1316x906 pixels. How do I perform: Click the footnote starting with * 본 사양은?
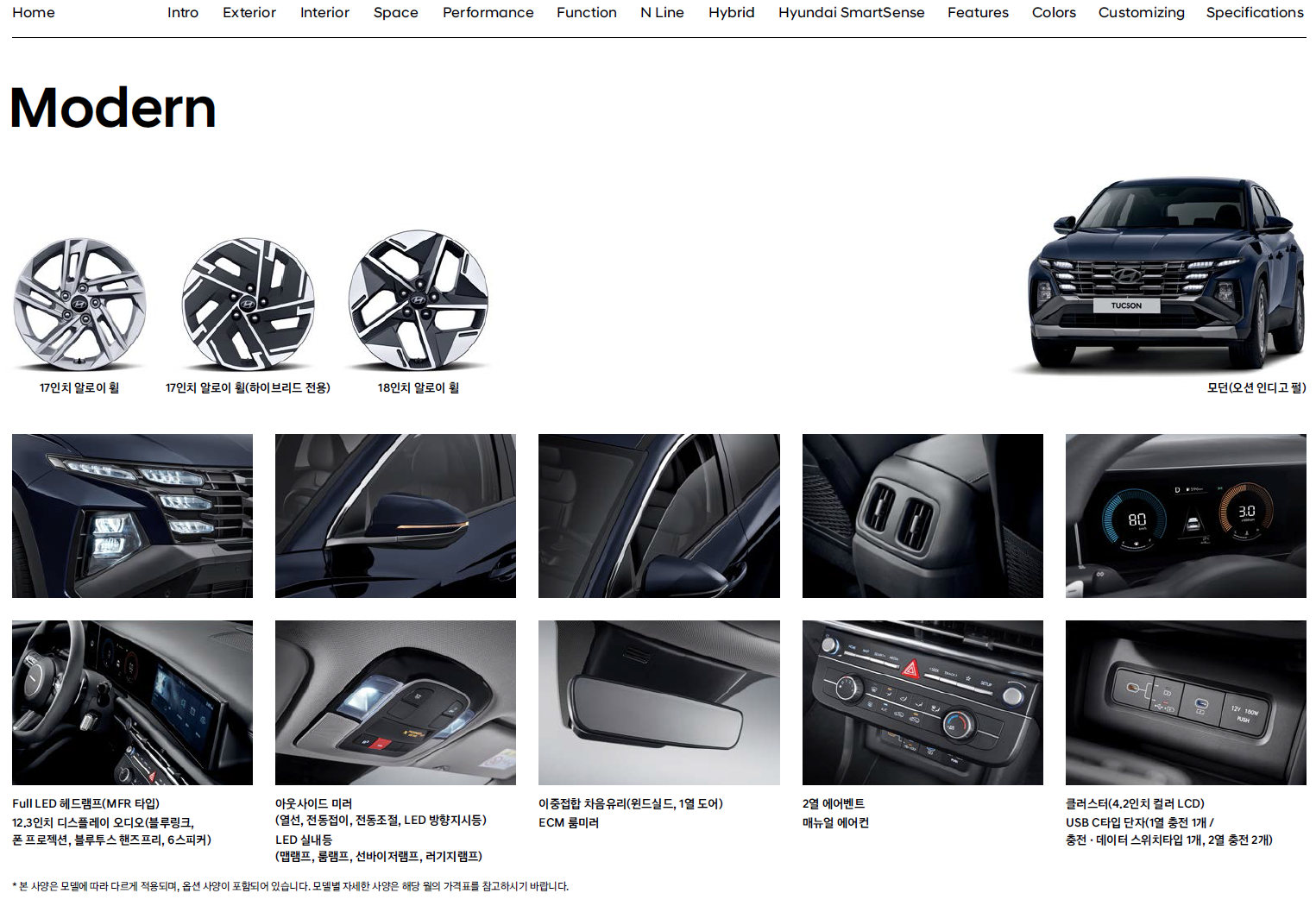(291, 886)
